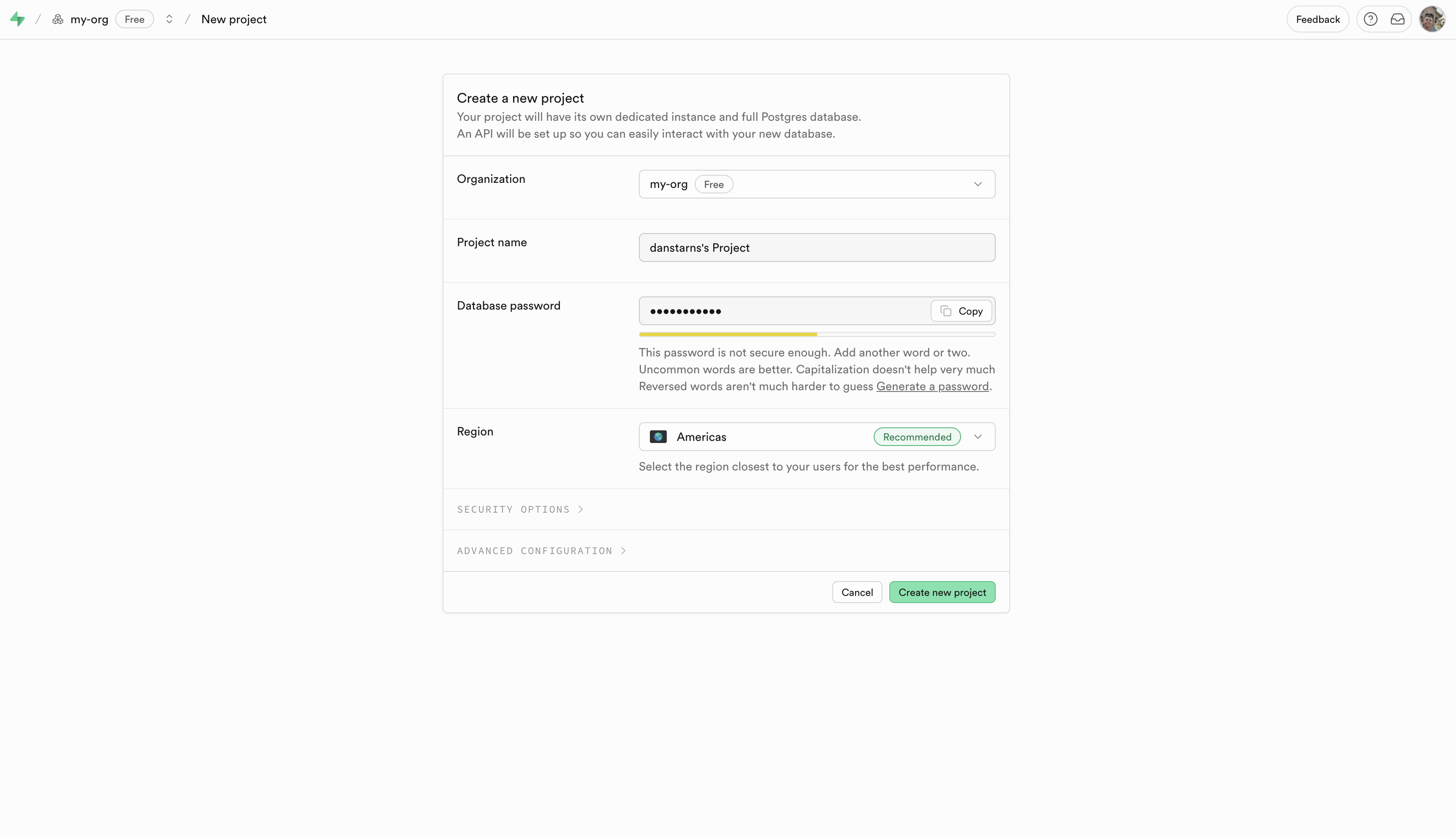The image size is (1456, 837).
Task: Click the my-org breadcrumb link
Action: point(90,19)
